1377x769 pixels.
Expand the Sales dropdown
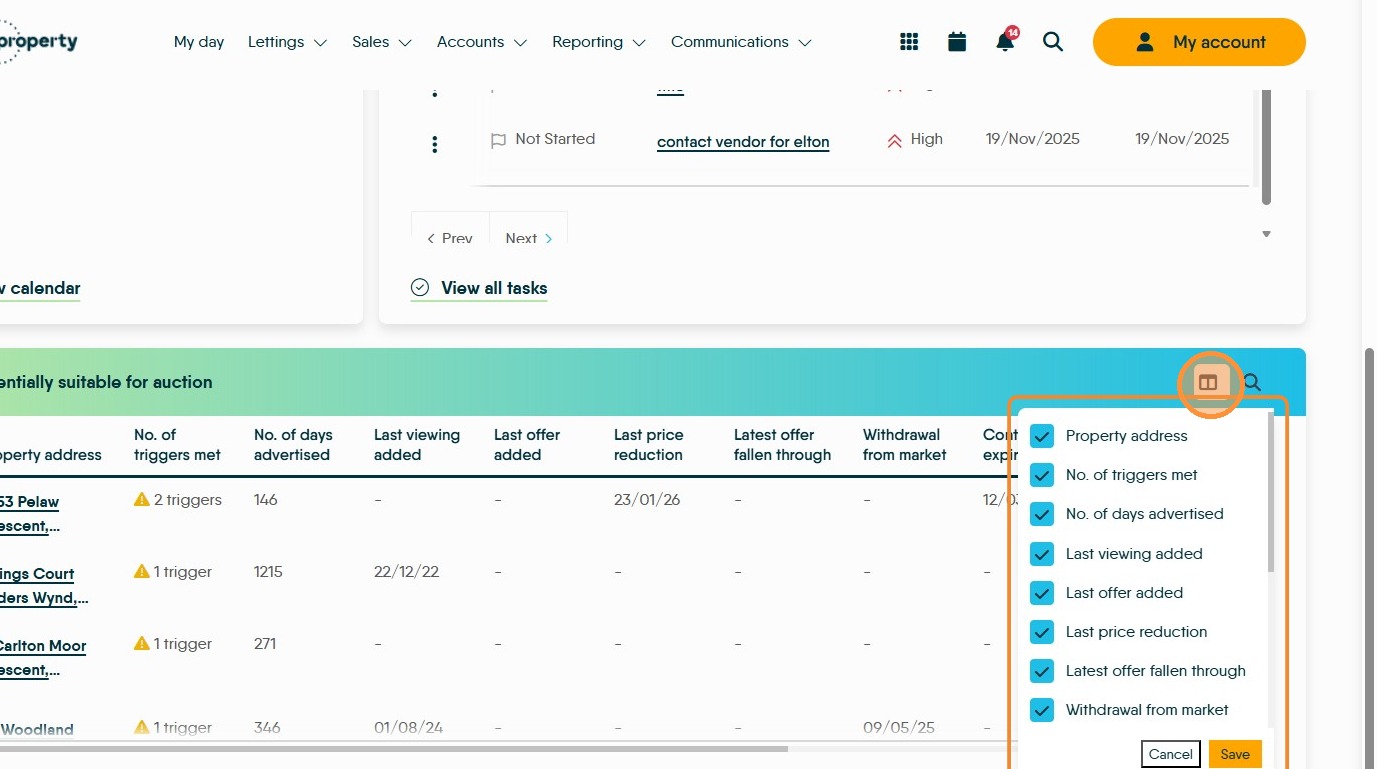click(x=382, y=42)
